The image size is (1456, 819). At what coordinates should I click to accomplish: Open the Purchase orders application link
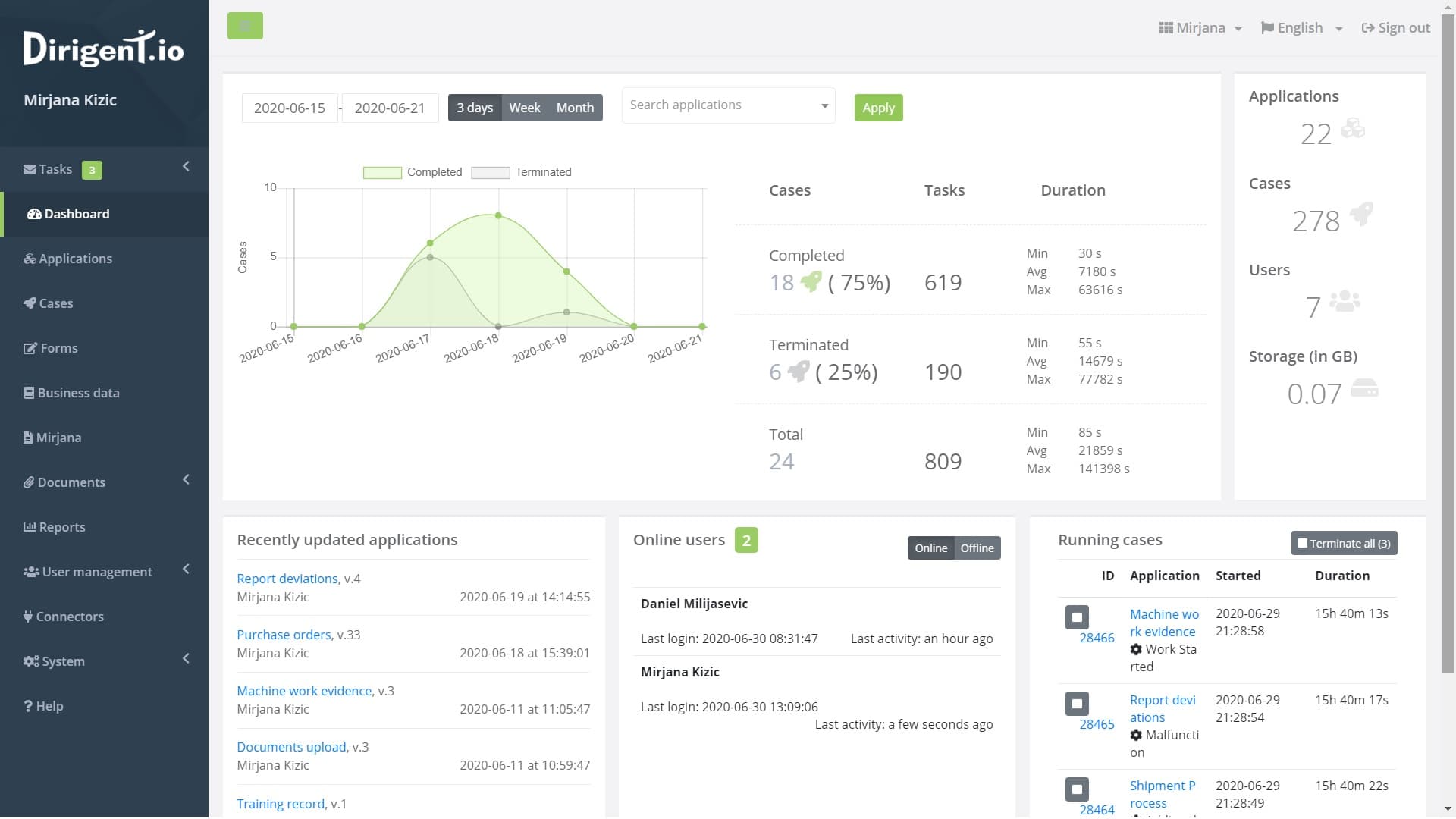coord(284,635)
